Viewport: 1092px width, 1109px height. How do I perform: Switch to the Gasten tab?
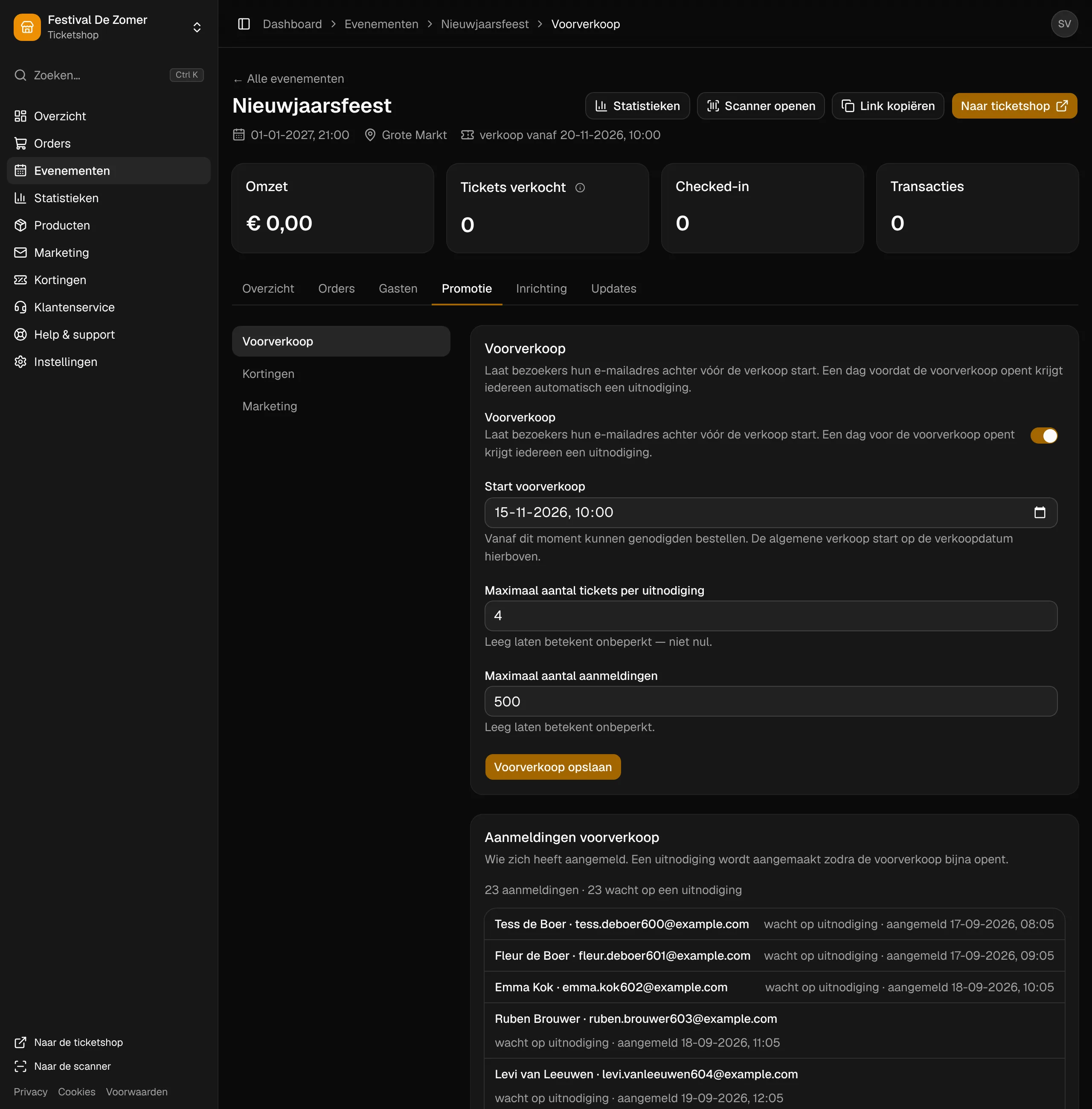[x=398, y=288]
